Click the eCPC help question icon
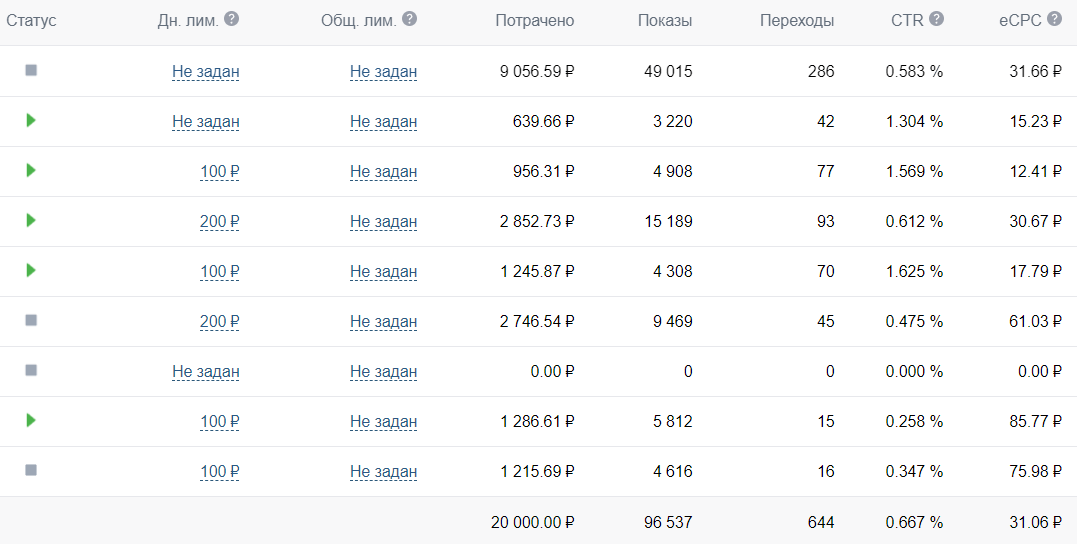This screenshot has height=544, width=1077. pyautogui.click(x=1054, y=19)
